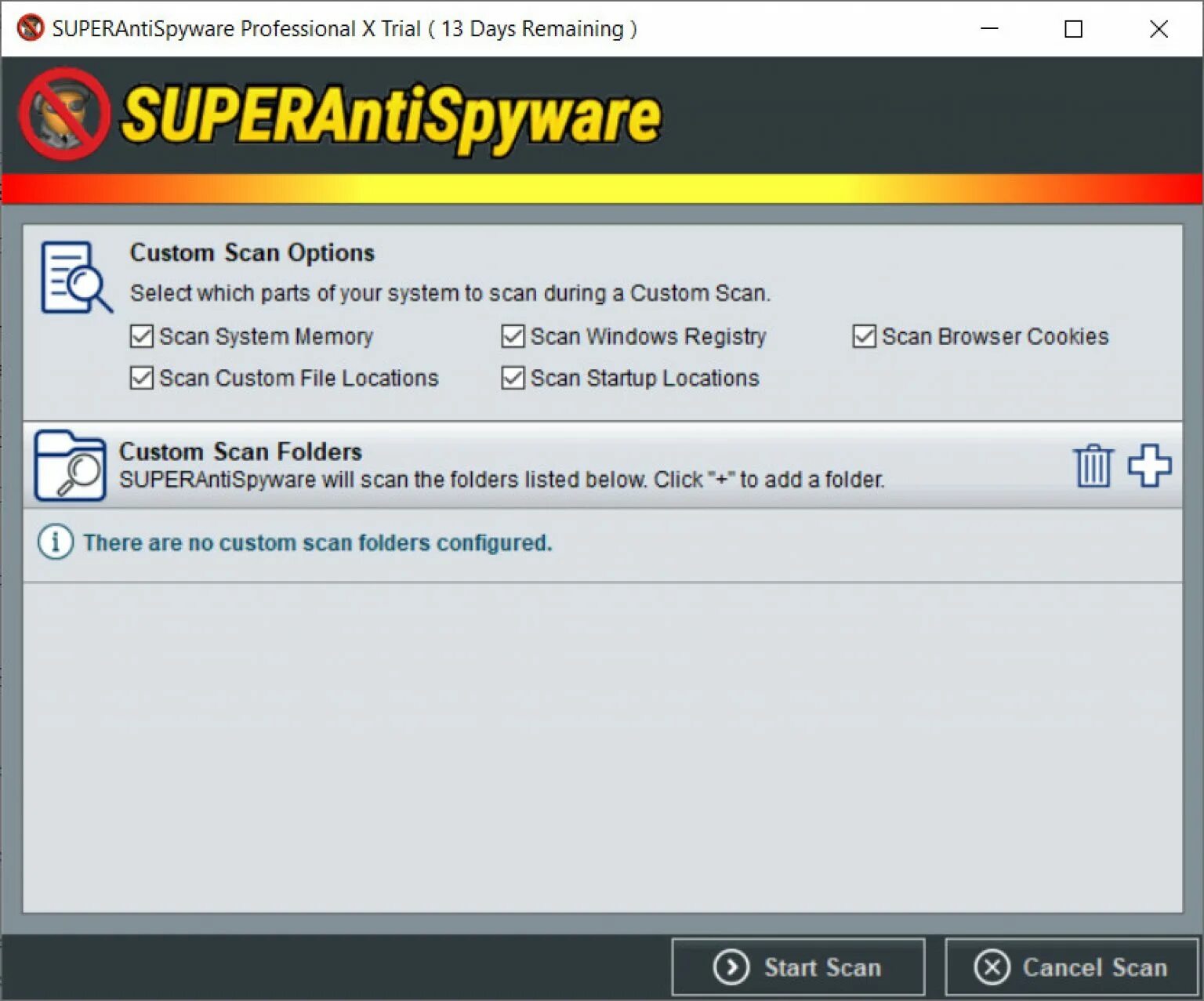Click the Cancel Scan button
The image size is (1204, 1001).
tap(1072, 967)
